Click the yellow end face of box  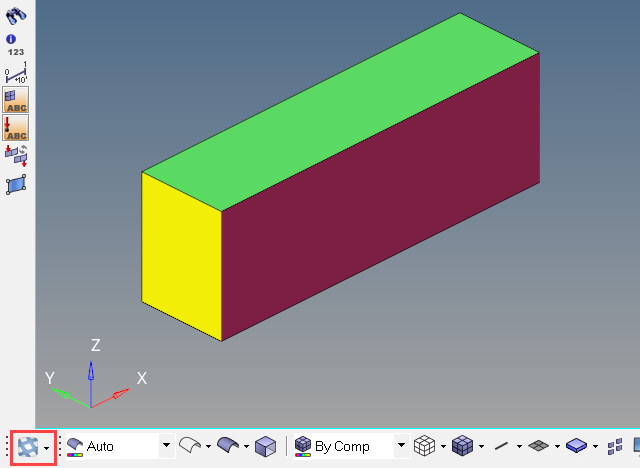click(181, 255)
